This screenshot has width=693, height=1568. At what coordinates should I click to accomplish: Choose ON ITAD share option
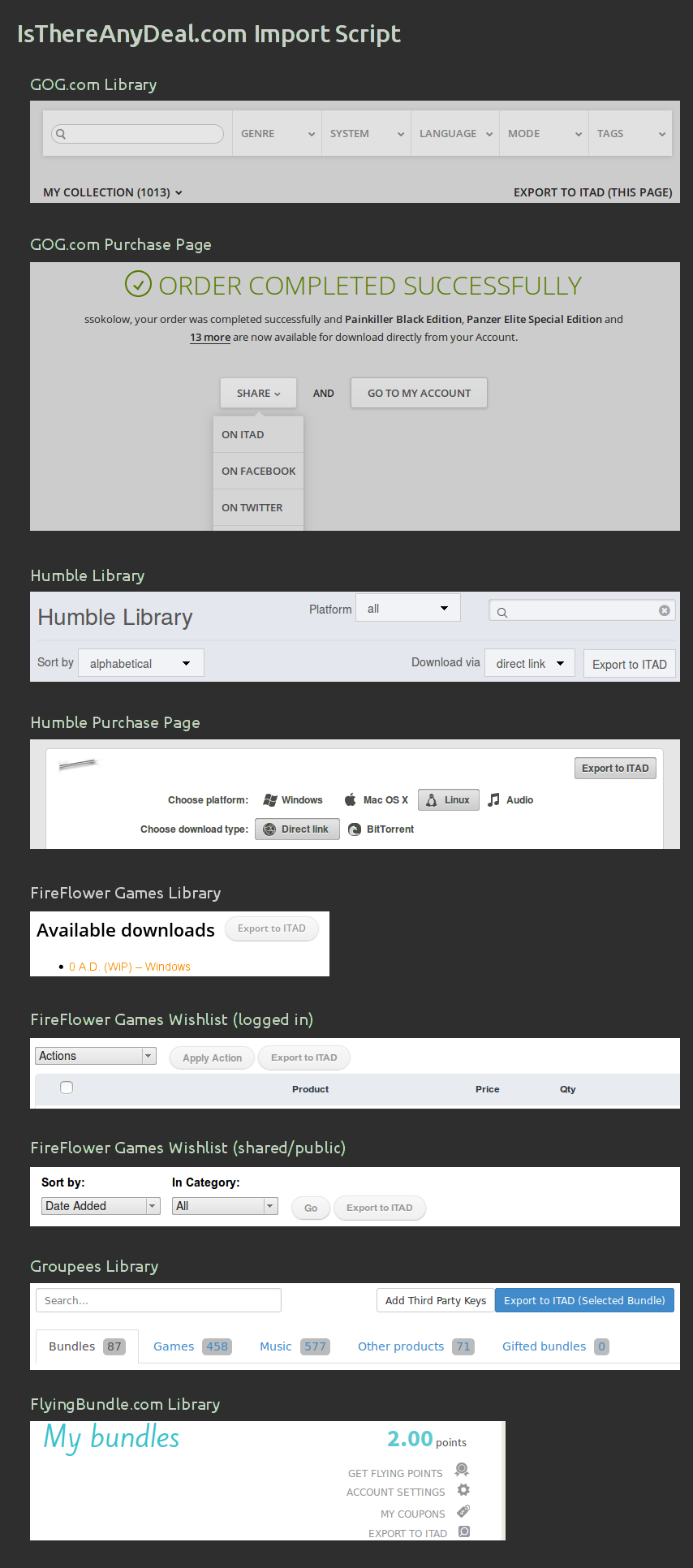[258, 434]
